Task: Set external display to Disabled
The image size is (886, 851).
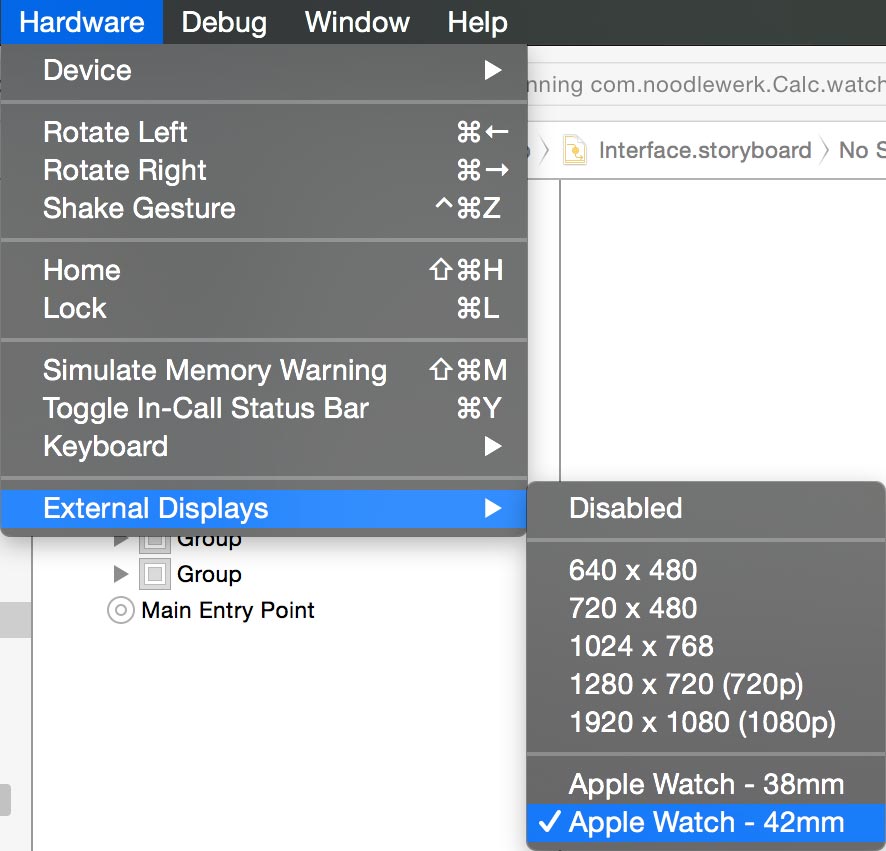Action: 625,508
